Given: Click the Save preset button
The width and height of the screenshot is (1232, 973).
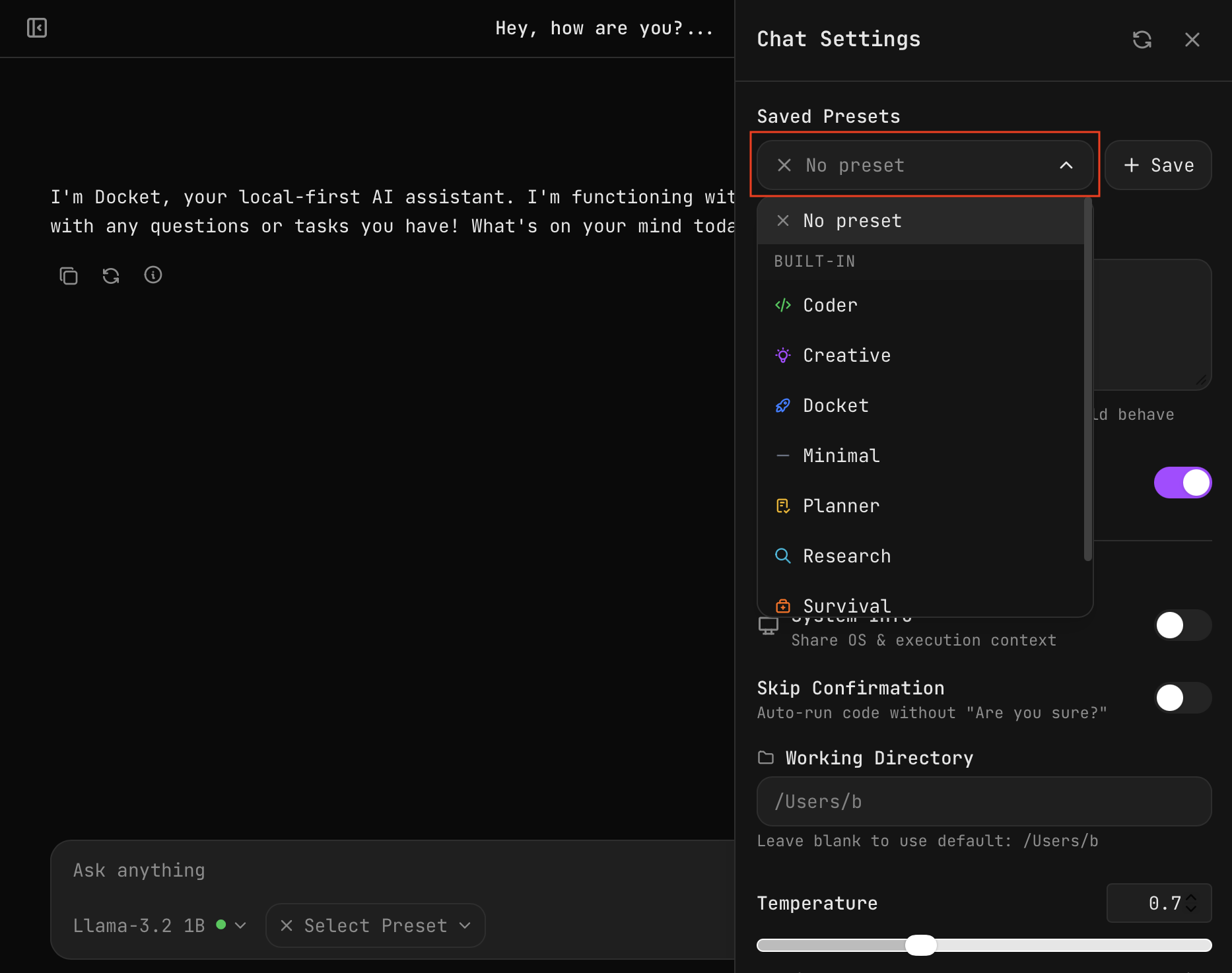Looking at the screenshot, I should [1158, 165].
